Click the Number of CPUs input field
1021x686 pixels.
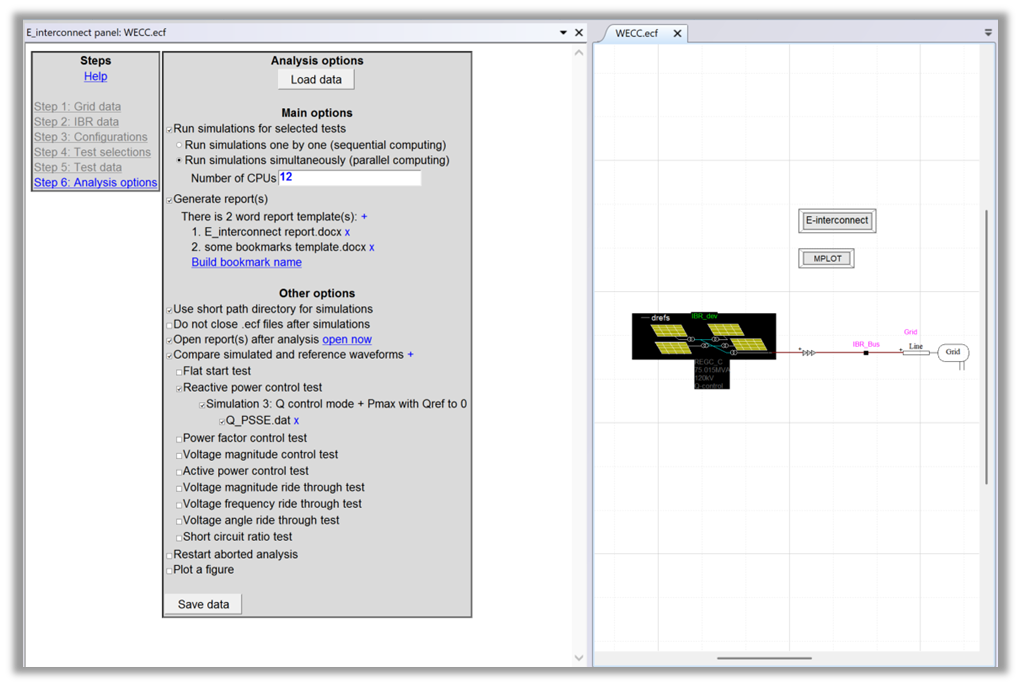point(349,178)
